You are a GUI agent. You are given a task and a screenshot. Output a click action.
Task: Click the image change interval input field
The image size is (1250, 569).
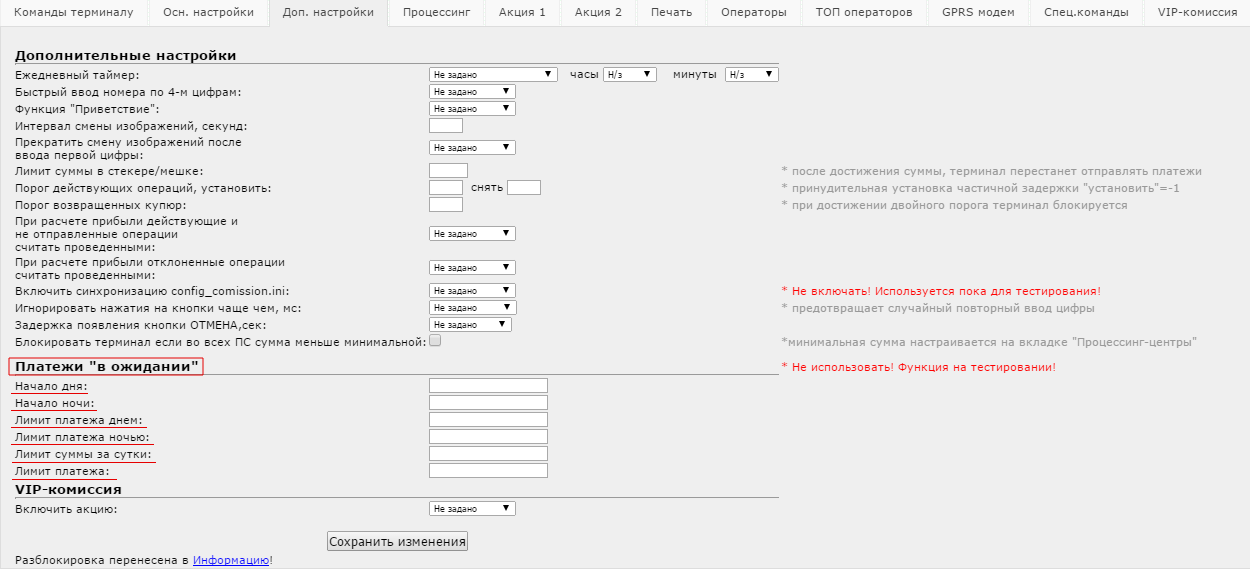coord(445,126)
